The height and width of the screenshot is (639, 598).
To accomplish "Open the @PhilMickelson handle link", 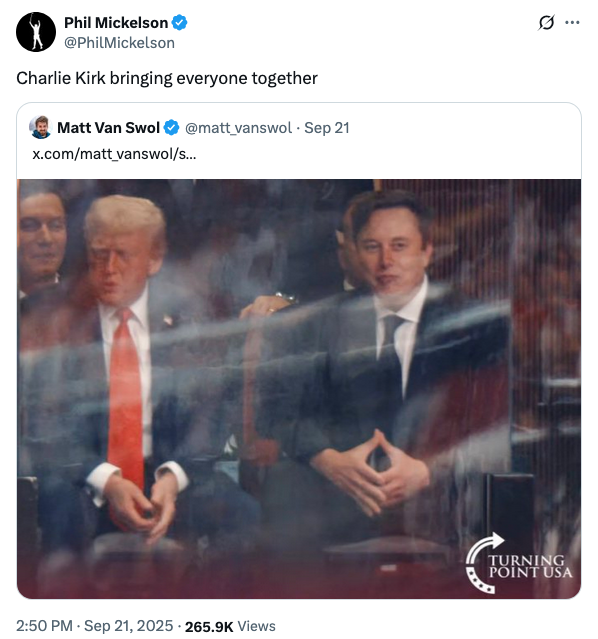I will [119, 43].
